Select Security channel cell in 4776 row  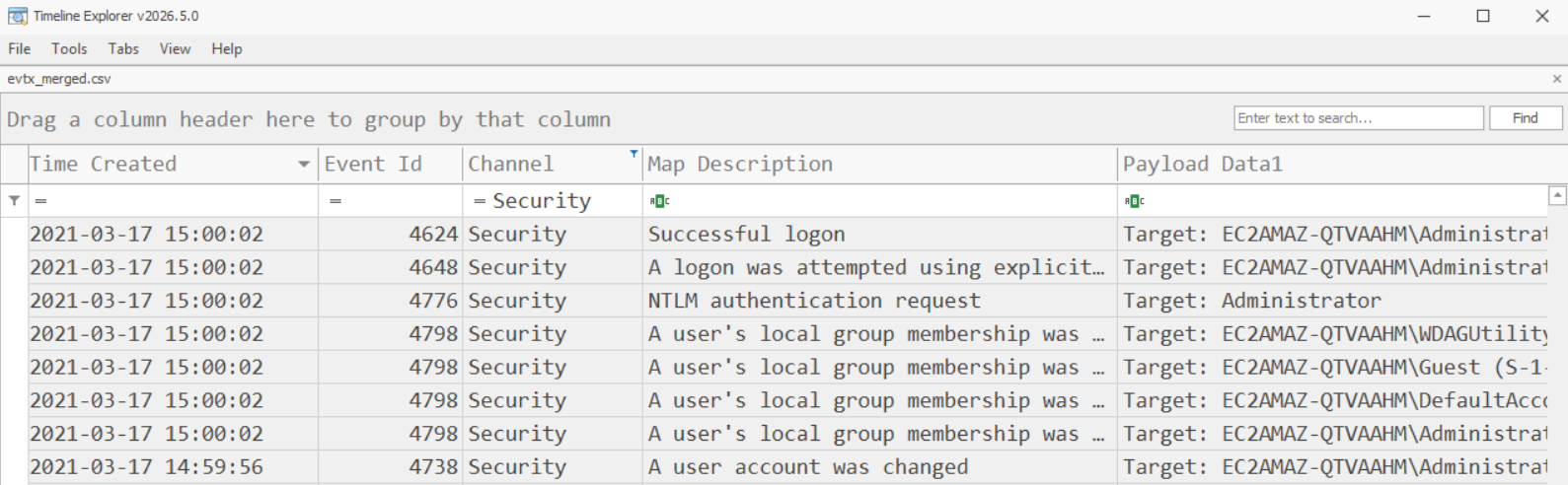pyautogui.click(x=553, y=301)
